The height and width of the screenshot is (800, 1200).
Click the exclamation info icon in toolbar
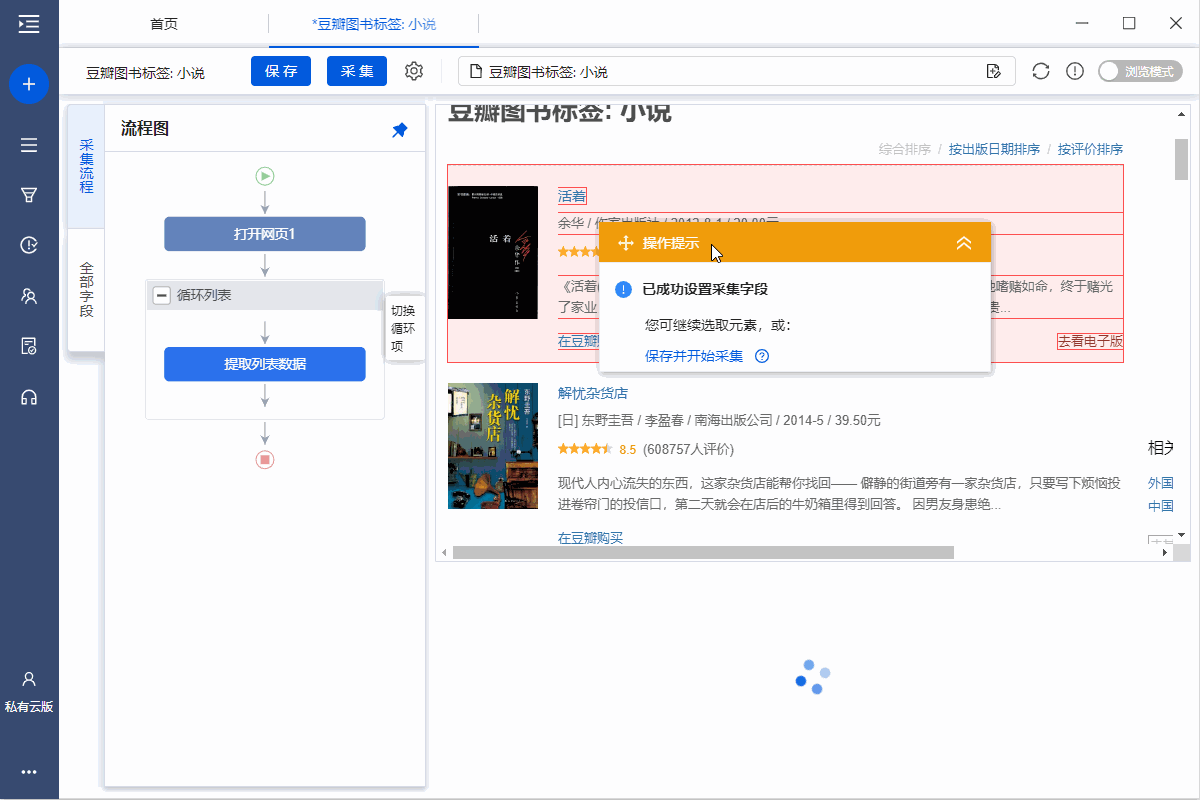pyautogui.click(x=1075, y=71)
